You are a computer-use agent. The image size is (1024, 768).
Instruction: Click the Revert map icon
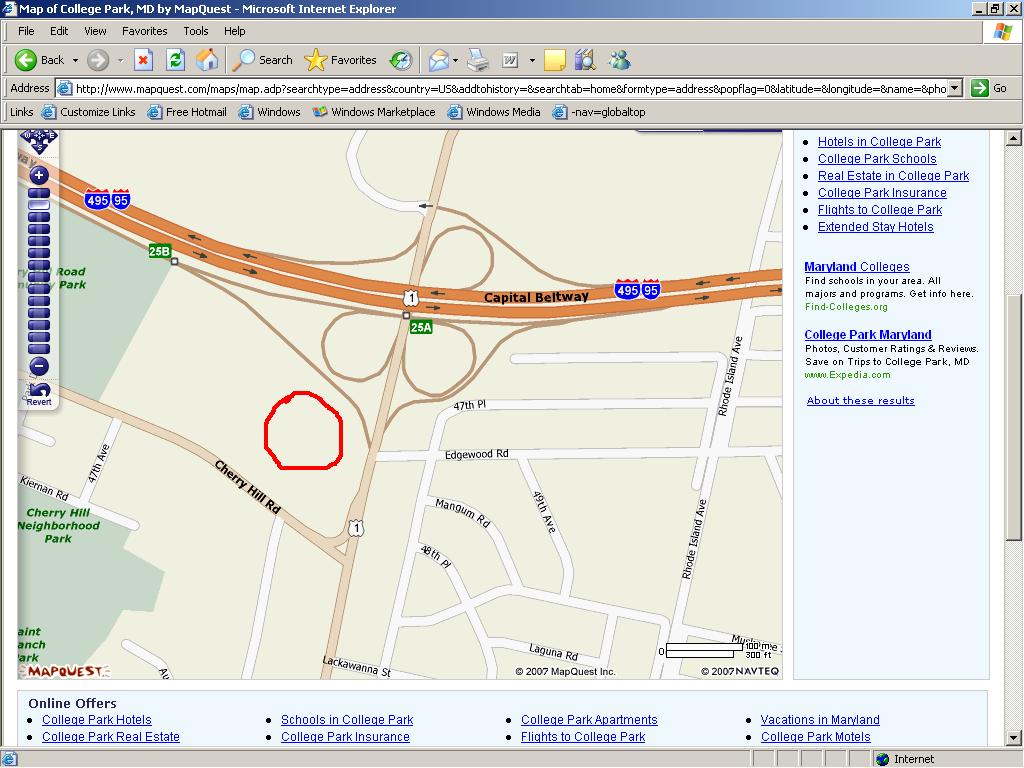[39, 394]
